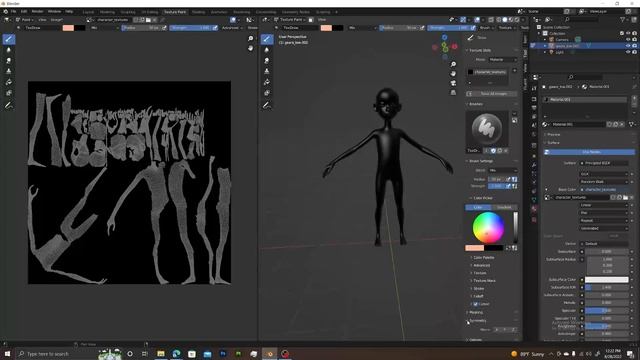640x360 pixels.
Task: Open the Texture properties tab icon
Action: (534, 220)
